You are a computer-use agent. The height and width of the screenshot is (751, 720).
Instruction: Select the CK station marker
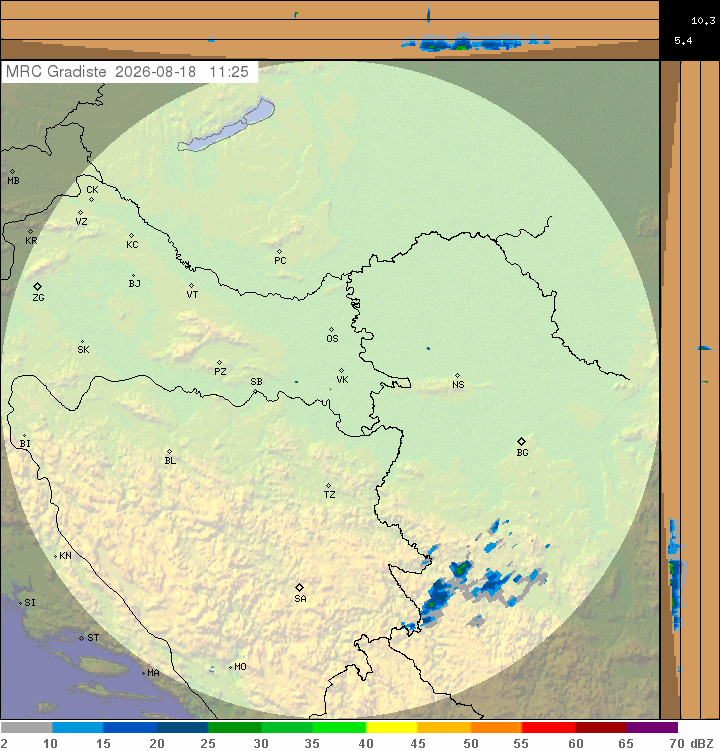(91, 200)
